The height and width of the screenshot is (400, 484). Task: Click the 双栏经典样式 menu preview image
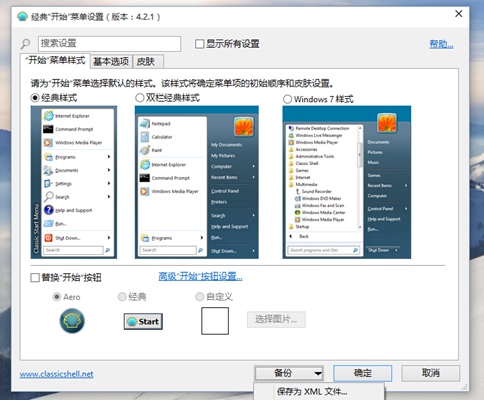[x=197, y=182]
